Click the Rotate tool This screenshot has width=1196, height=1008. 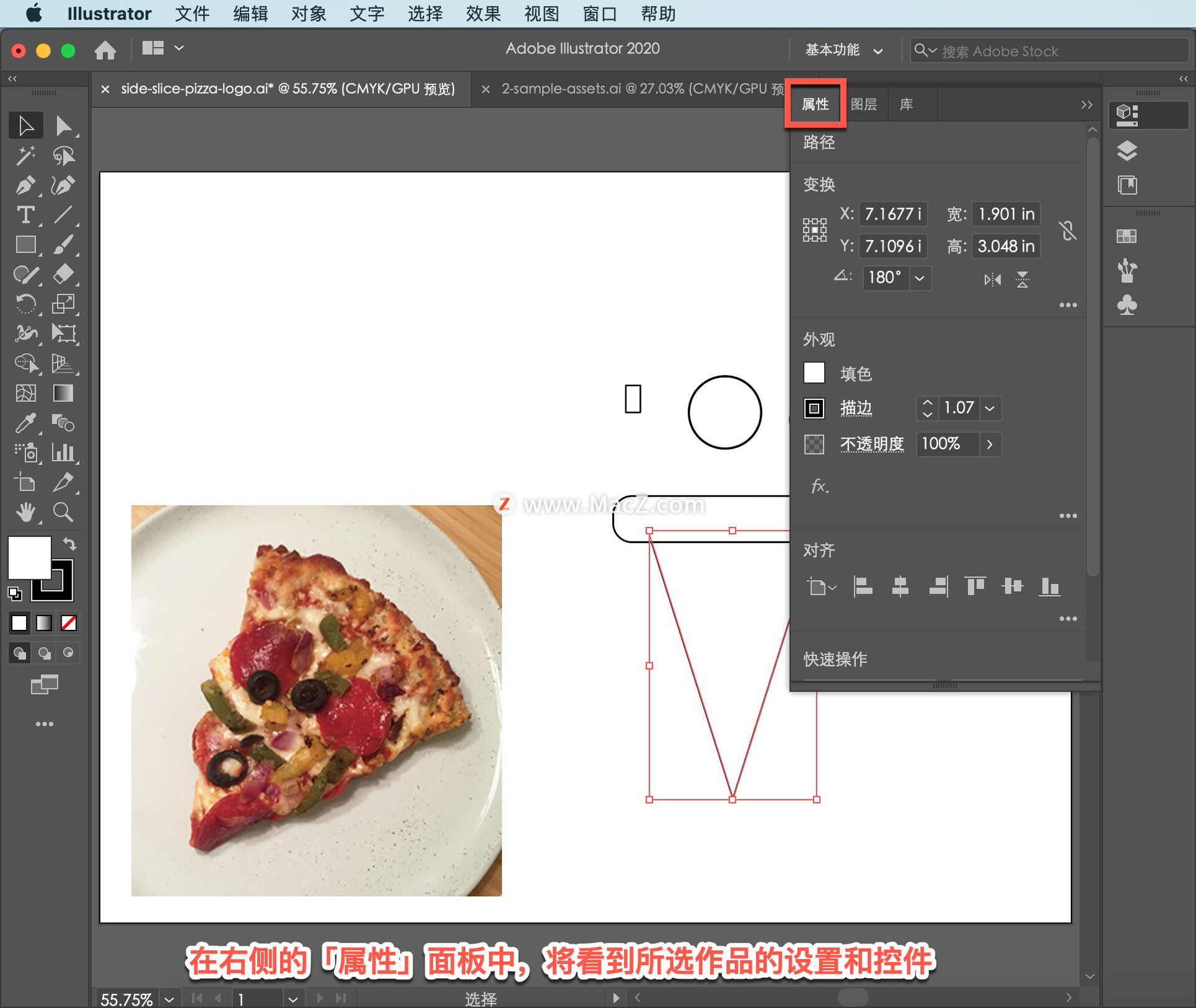(x=25, y=304)
